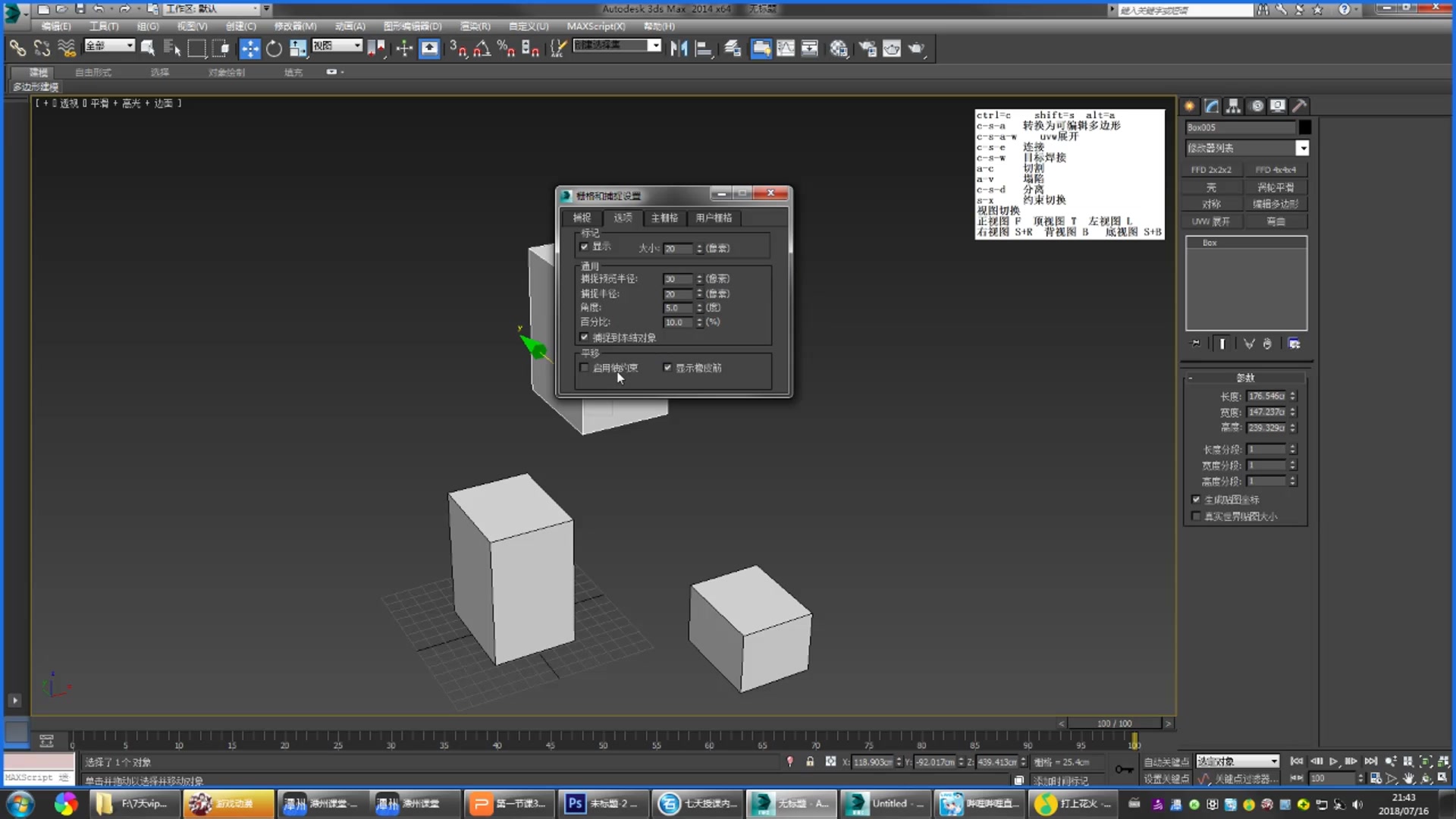This screenshot has height=819, width=1456.
Task: Select the Rotate tool
Action: coord(274,48)
